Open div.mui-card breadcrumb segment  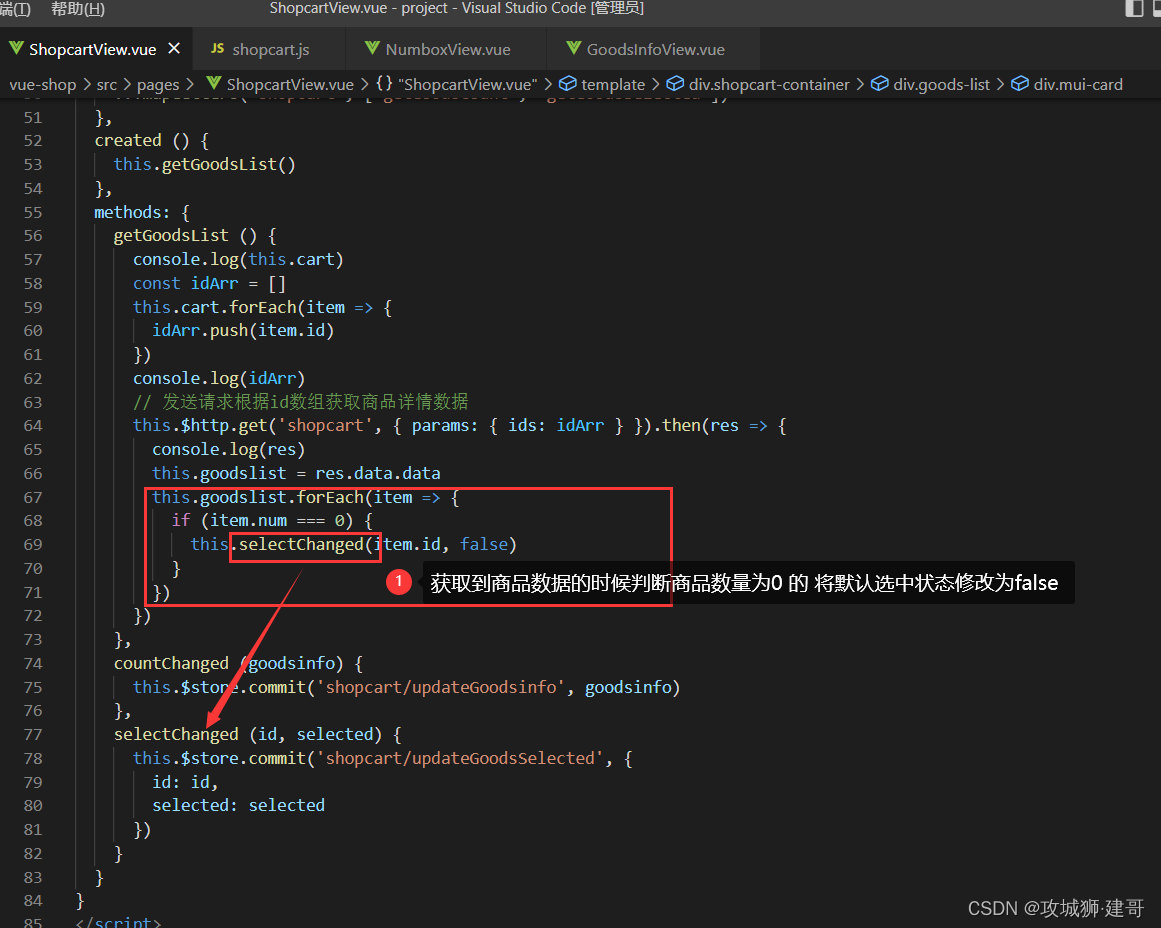click(x=1078, y=84)
